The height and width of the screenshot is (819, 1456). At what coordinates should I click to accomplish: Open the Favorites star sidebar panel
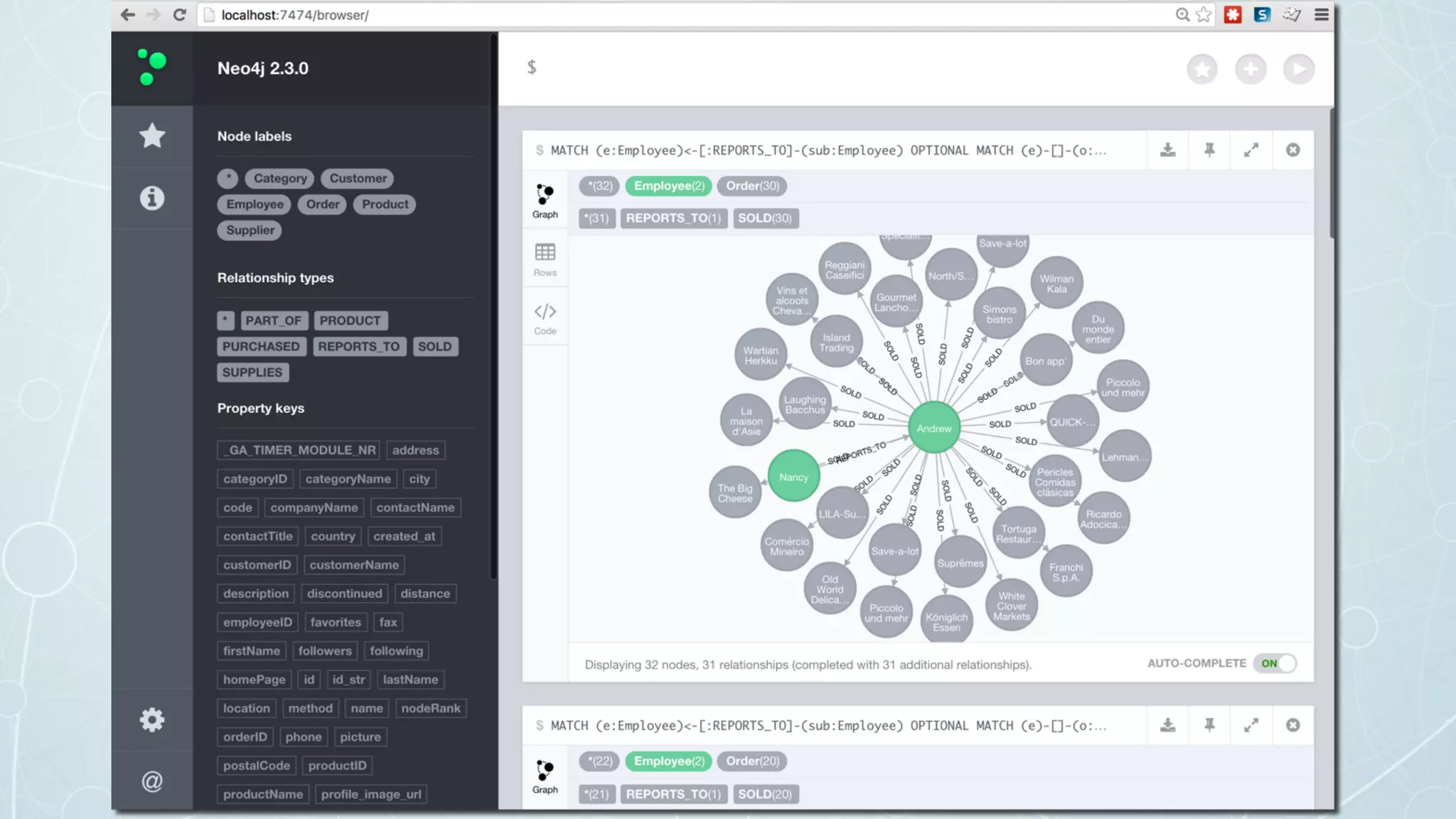click(151, 136)
